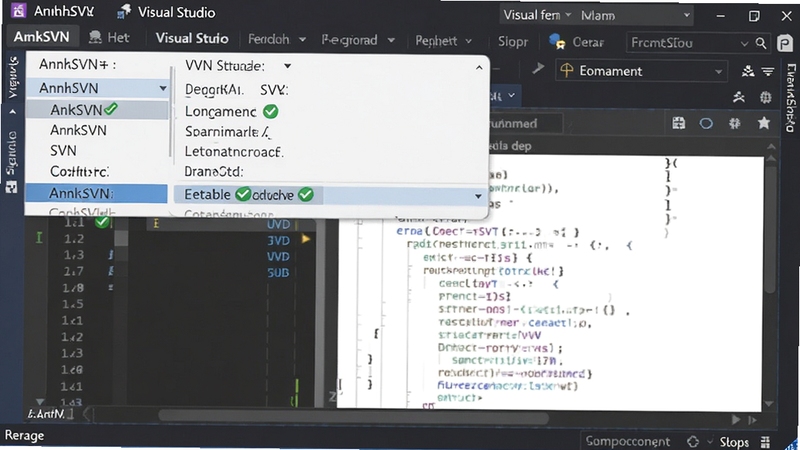The image size is (800, 450).
Task: Click the blue circle icon in panel toolbar
Action: click(706, 123)
